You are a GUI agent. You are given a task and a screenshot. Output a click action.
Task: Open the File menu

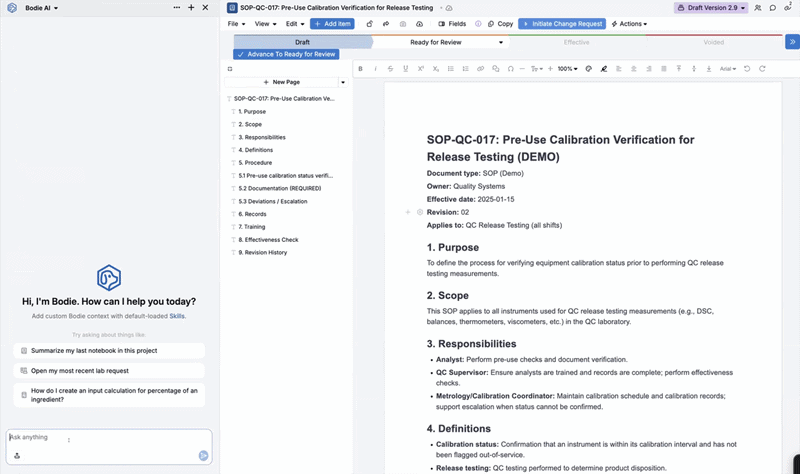236,24
